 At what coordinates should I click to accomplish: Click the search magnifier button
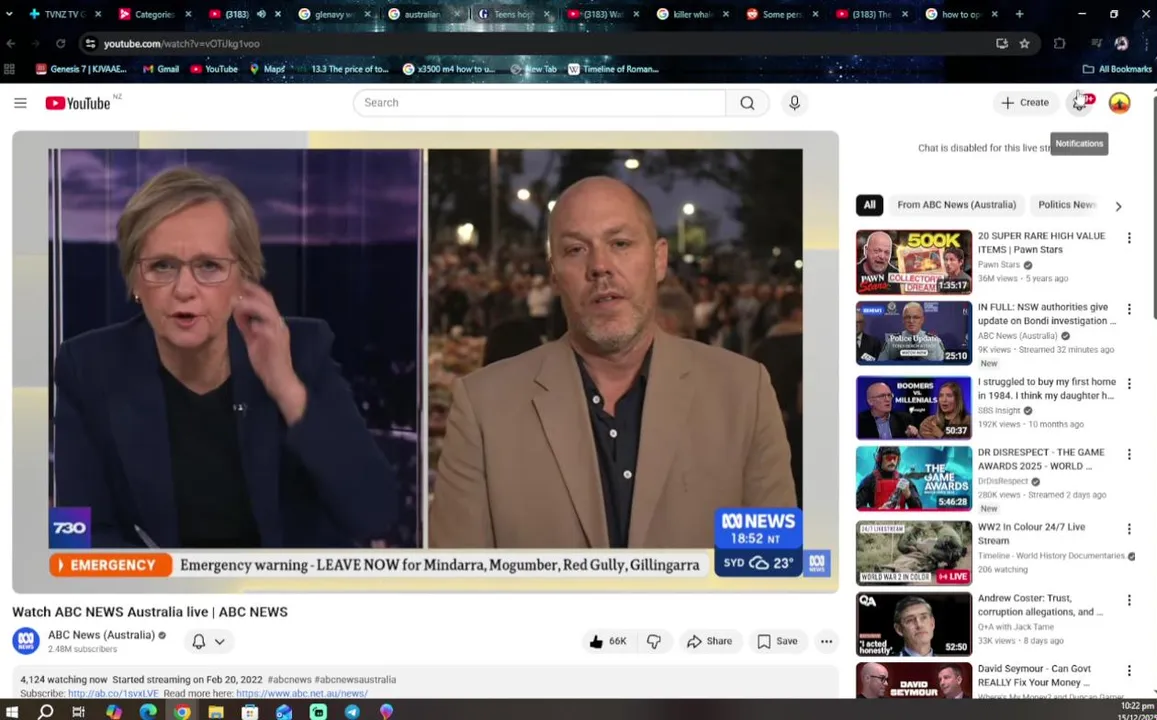(x=747, y=103)
